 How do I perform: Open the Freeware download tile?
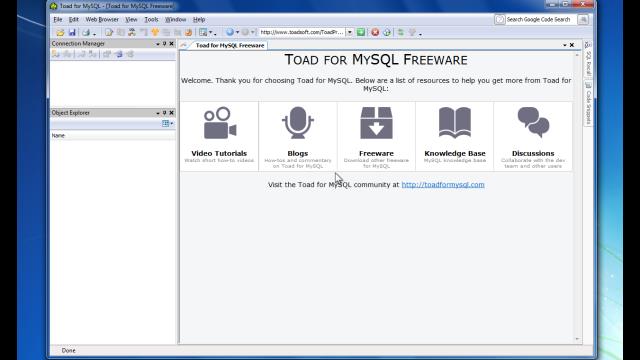point(376,136)
